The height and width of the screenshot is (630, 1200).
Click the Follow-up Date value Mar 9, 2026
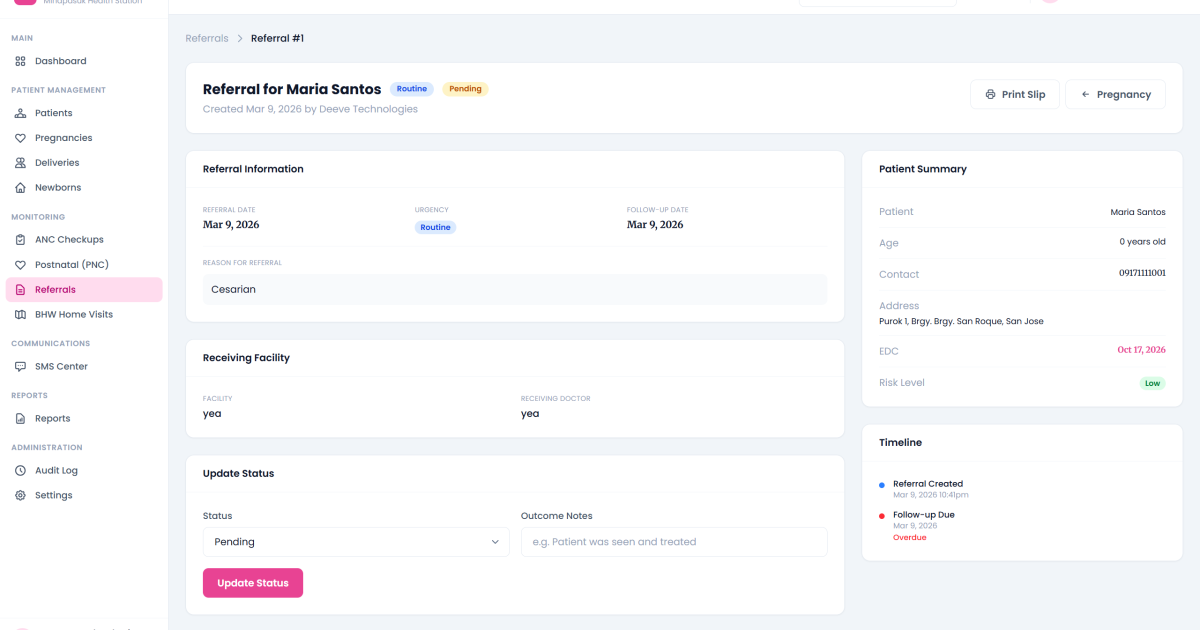[655, 225]
